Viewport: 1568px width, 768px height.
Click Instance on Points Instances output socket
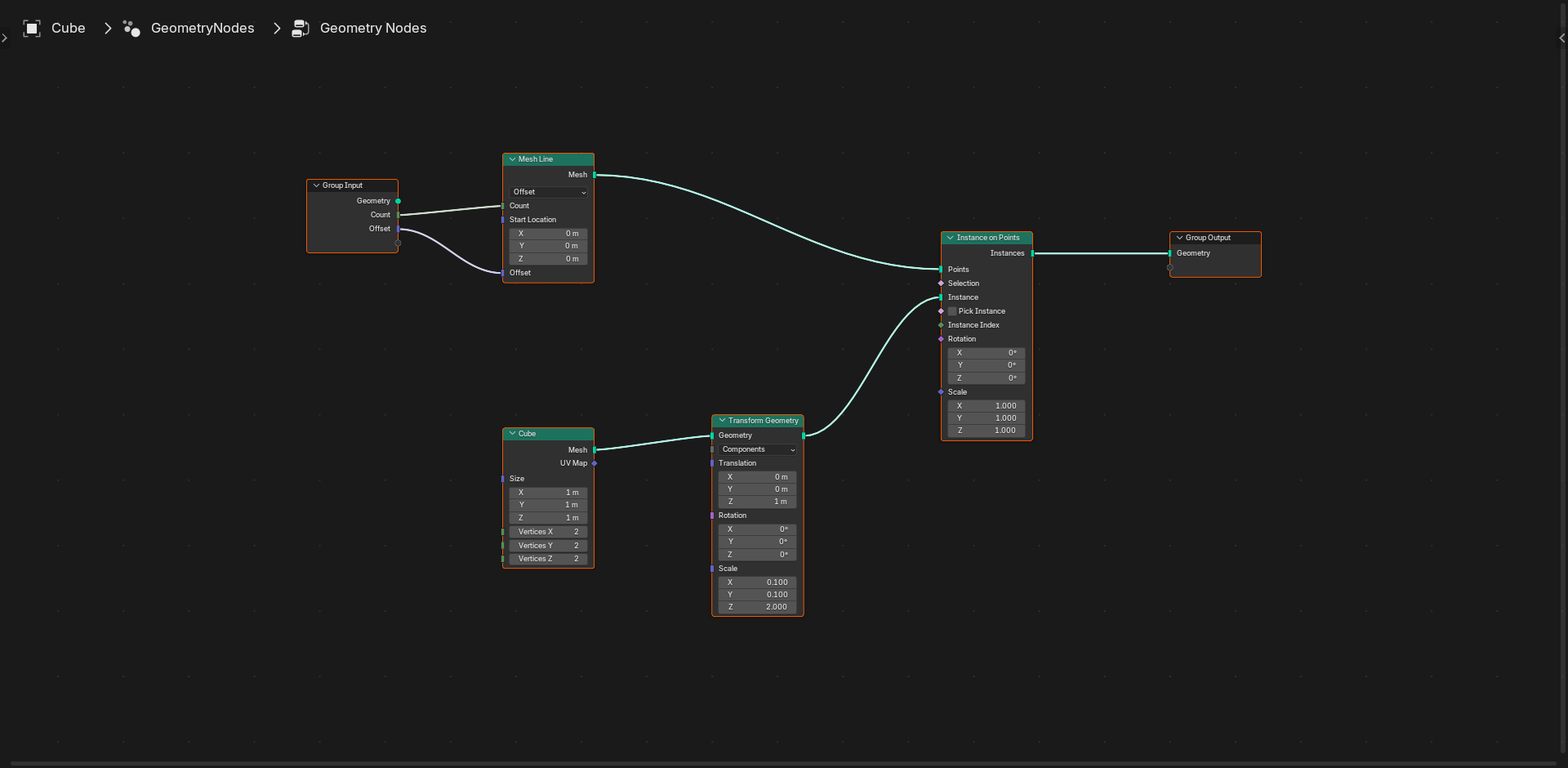[1032, 253]
